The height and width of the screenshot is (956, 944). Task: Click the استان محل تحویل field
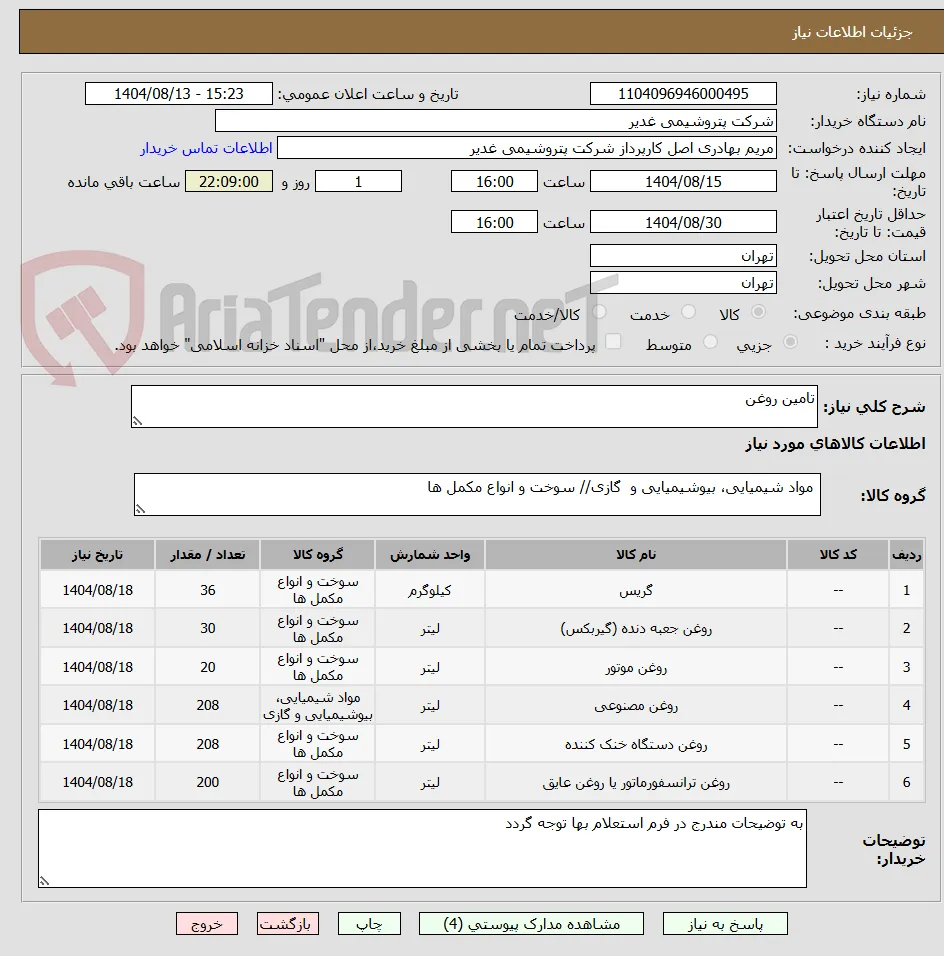683,255
